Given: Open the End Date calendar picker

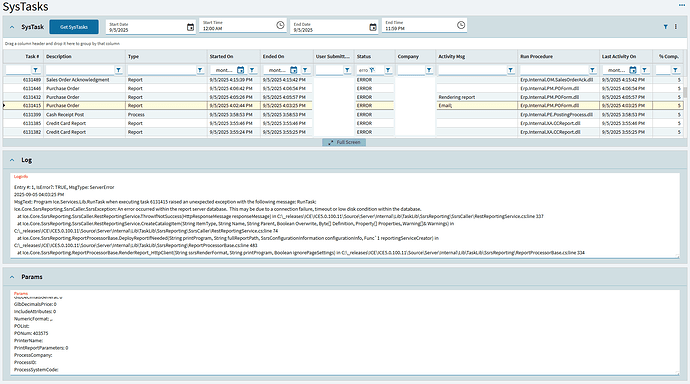Looking at the screenshot, I should (373, 27).
